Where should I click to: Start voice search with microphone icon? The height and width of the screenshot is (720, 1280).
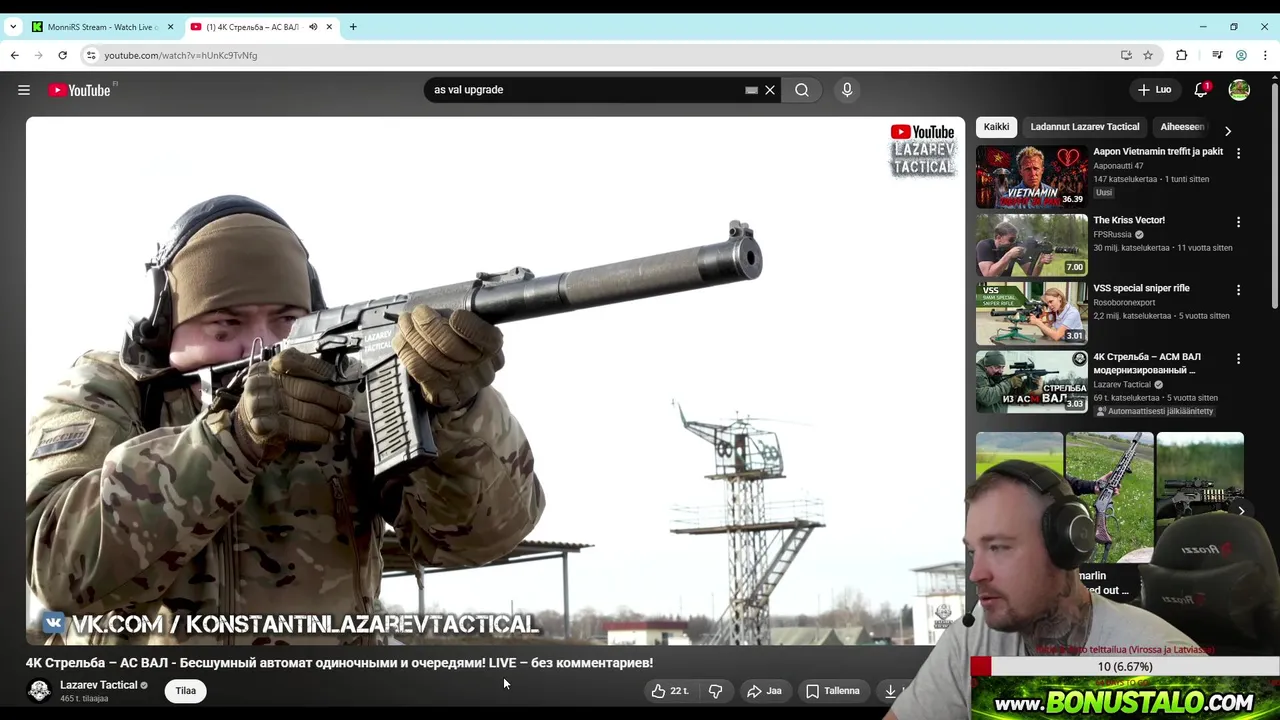[x=847, y=90]
